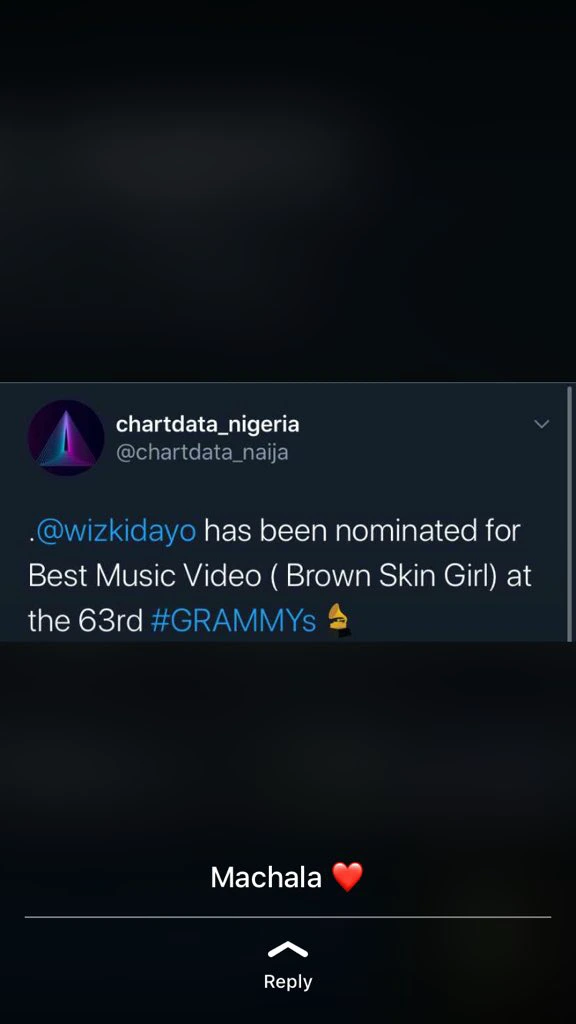Tap the phrase 'has been nominated for'
The height and width of the screenshot is (1024, 576).
(362, 531)
